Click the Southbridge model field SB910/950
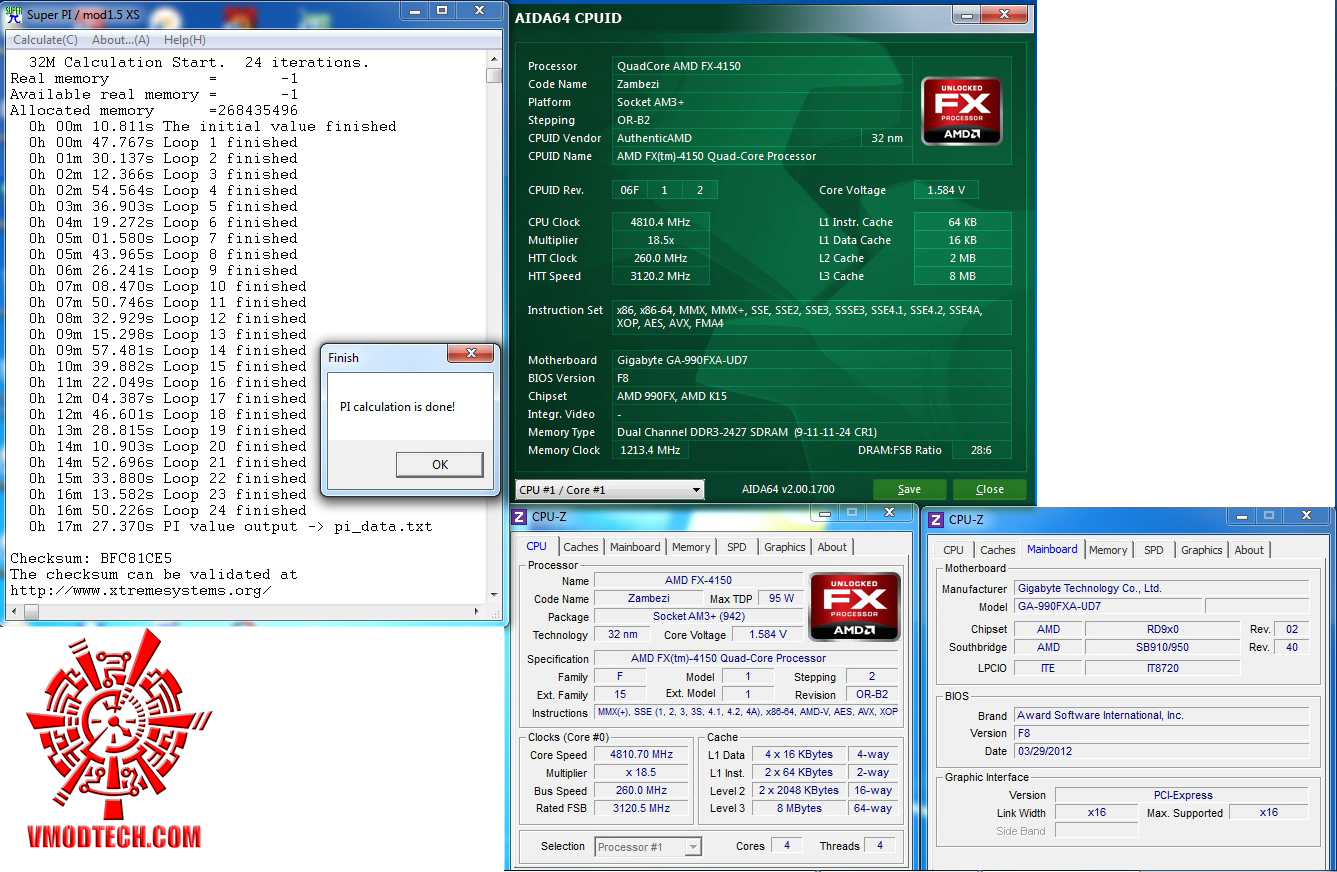Screen dimensions: 1337x872 1161,647
